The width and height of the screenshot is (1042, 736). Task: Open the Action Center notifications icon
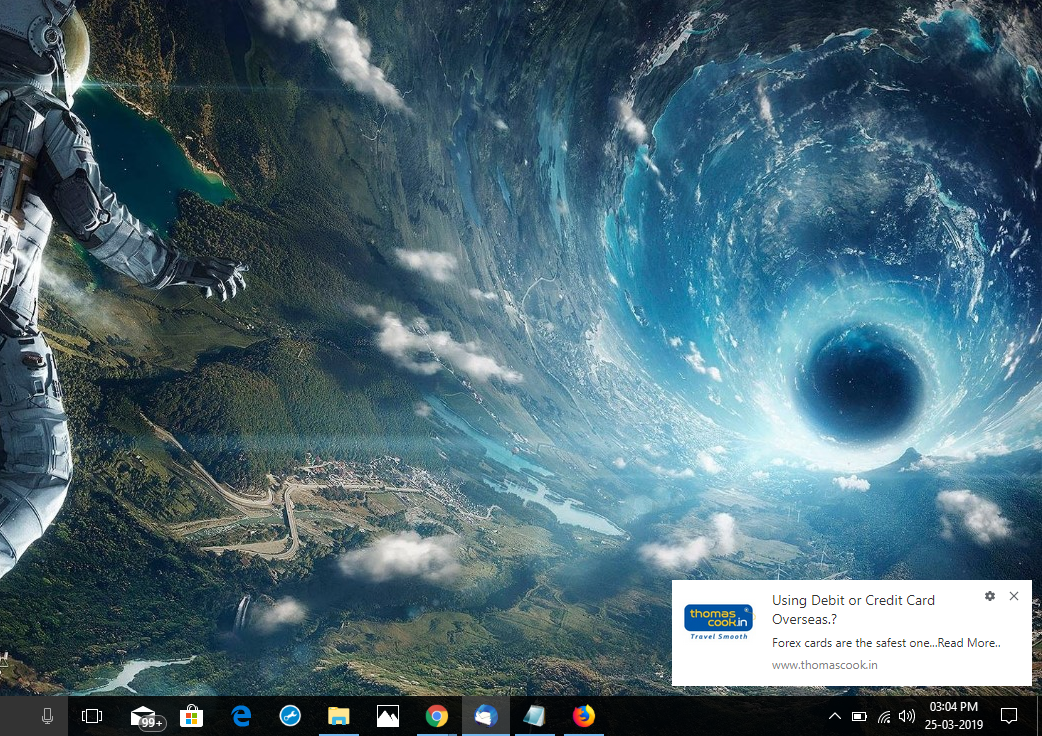tap(1009, 716)
